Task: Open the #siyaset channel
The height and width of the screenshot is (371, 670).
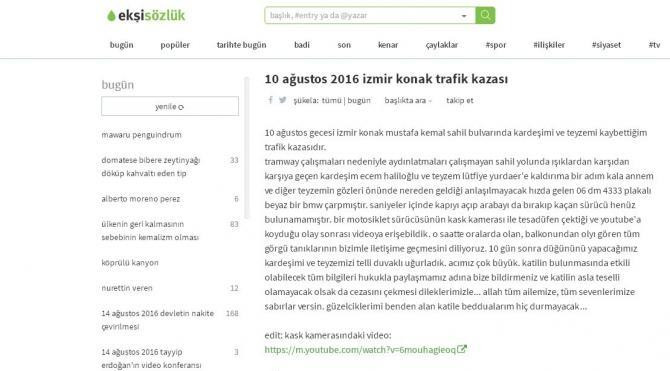Action: pos(606,45)
